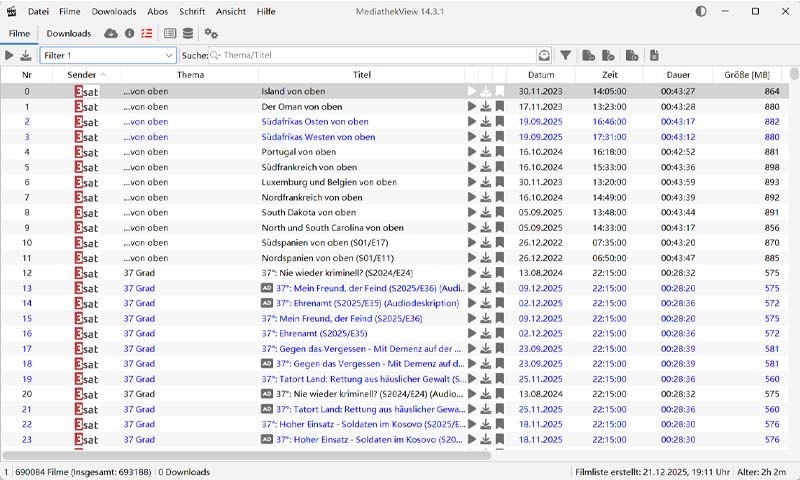Viewport: 800px width, 480px height.
Task: Open the Downloads menu in menu bar
Action: pos(114,11)
